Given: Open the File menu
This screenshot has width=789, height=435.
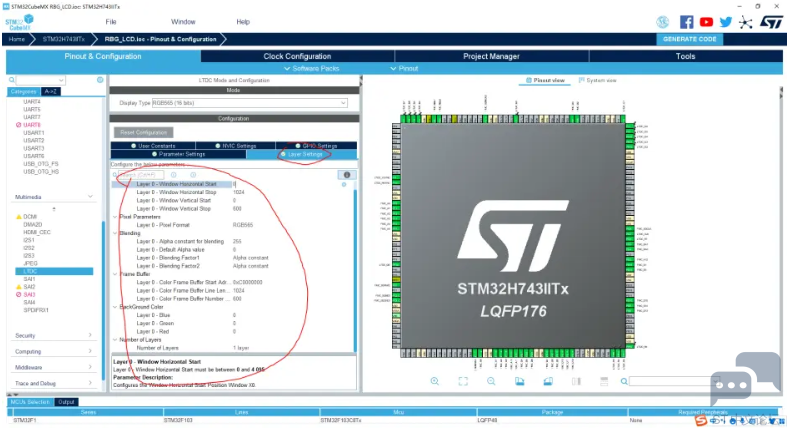Looking at the screenshot, I should pyautogui.click(x=111, y=22).
